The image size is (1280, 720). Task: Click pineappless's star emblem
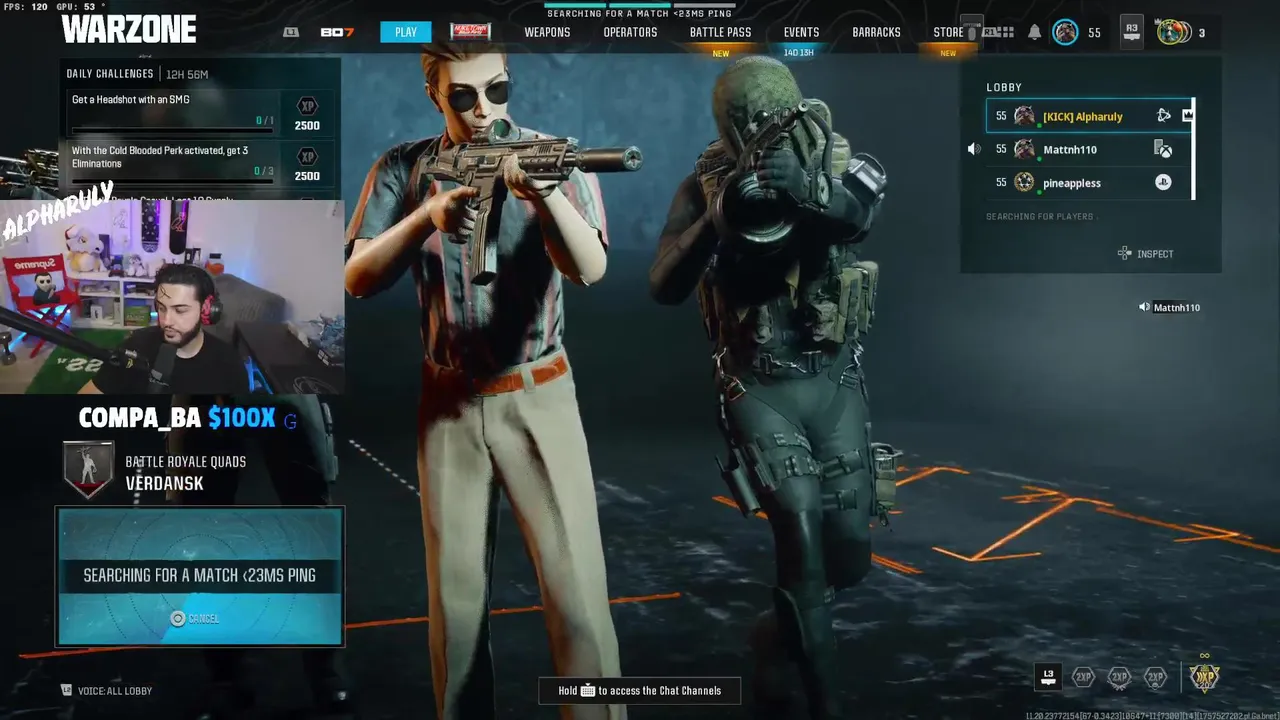coord(1024,182)
